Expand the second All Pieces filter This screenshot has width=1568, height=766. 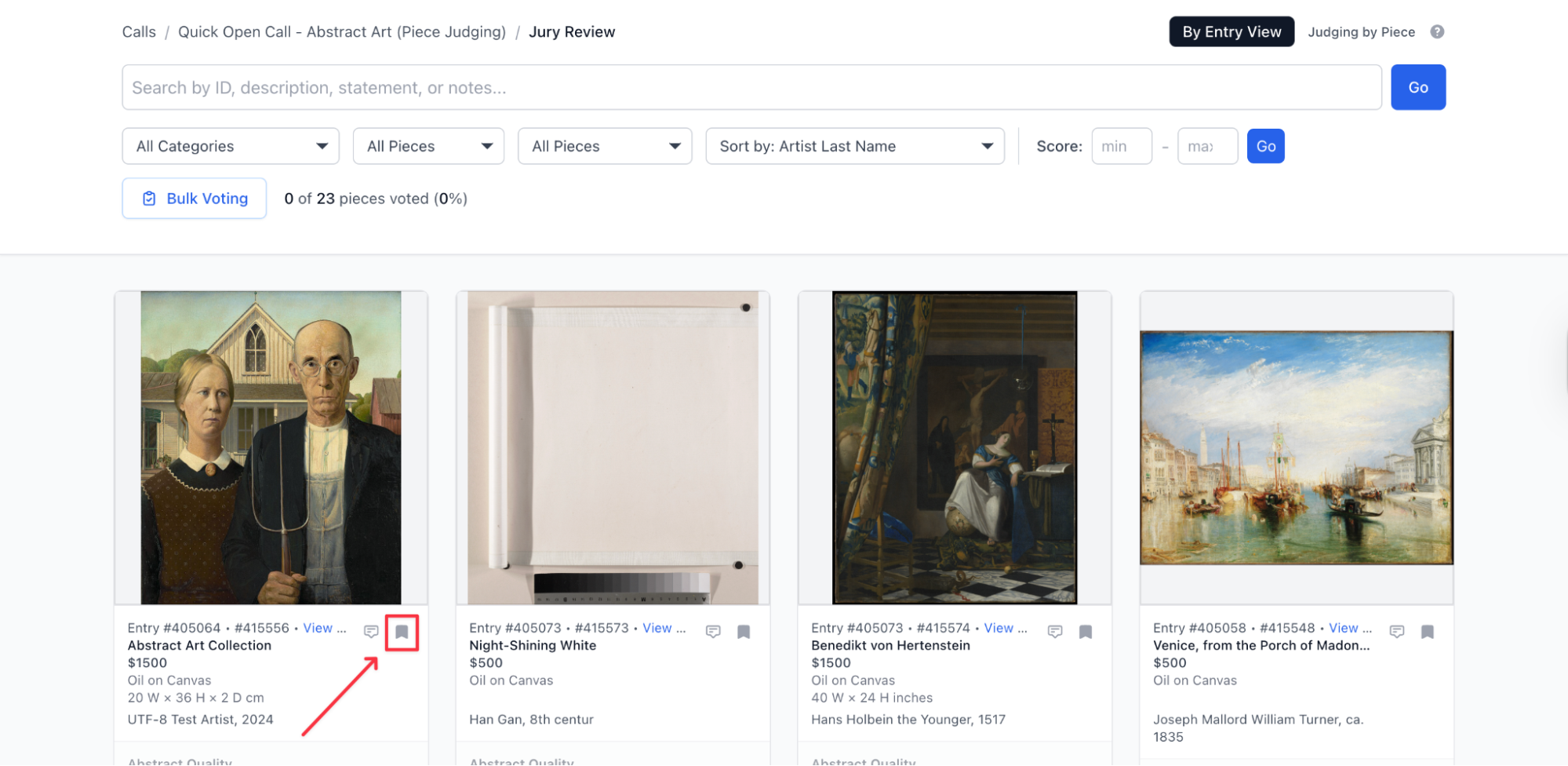[605, 146]
